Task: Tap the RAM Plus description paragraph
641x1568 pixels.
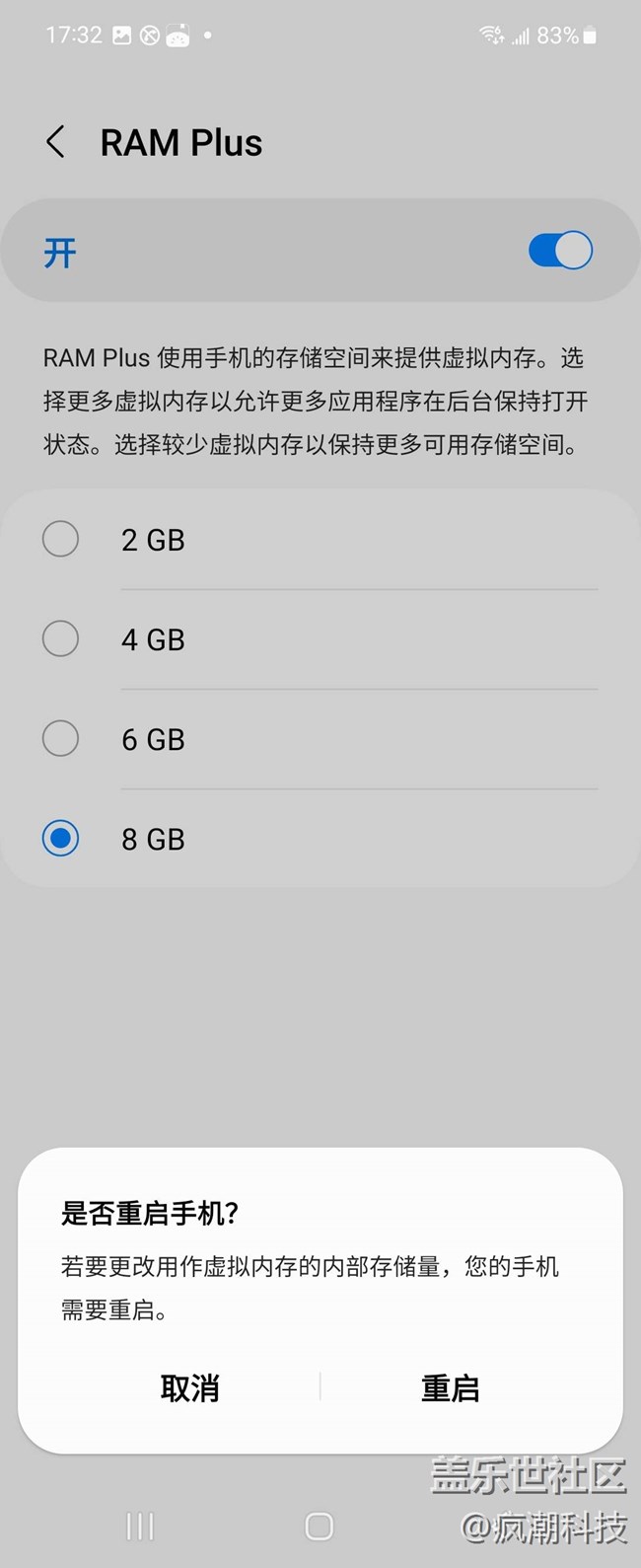Action: [x=316, y=402]
